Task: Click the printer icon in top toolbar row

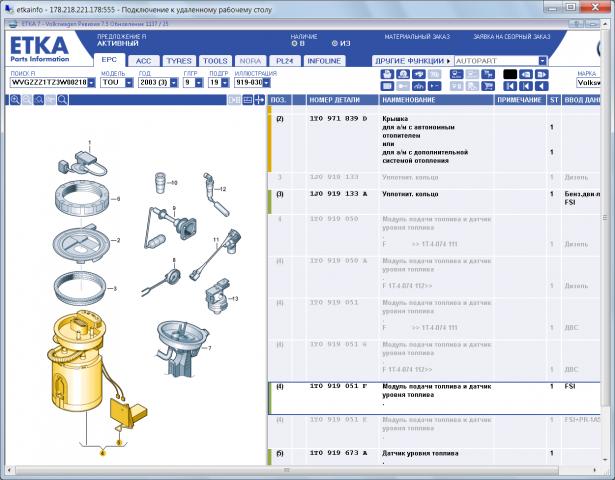Action: pyautogui.click(x=387, y=74)
